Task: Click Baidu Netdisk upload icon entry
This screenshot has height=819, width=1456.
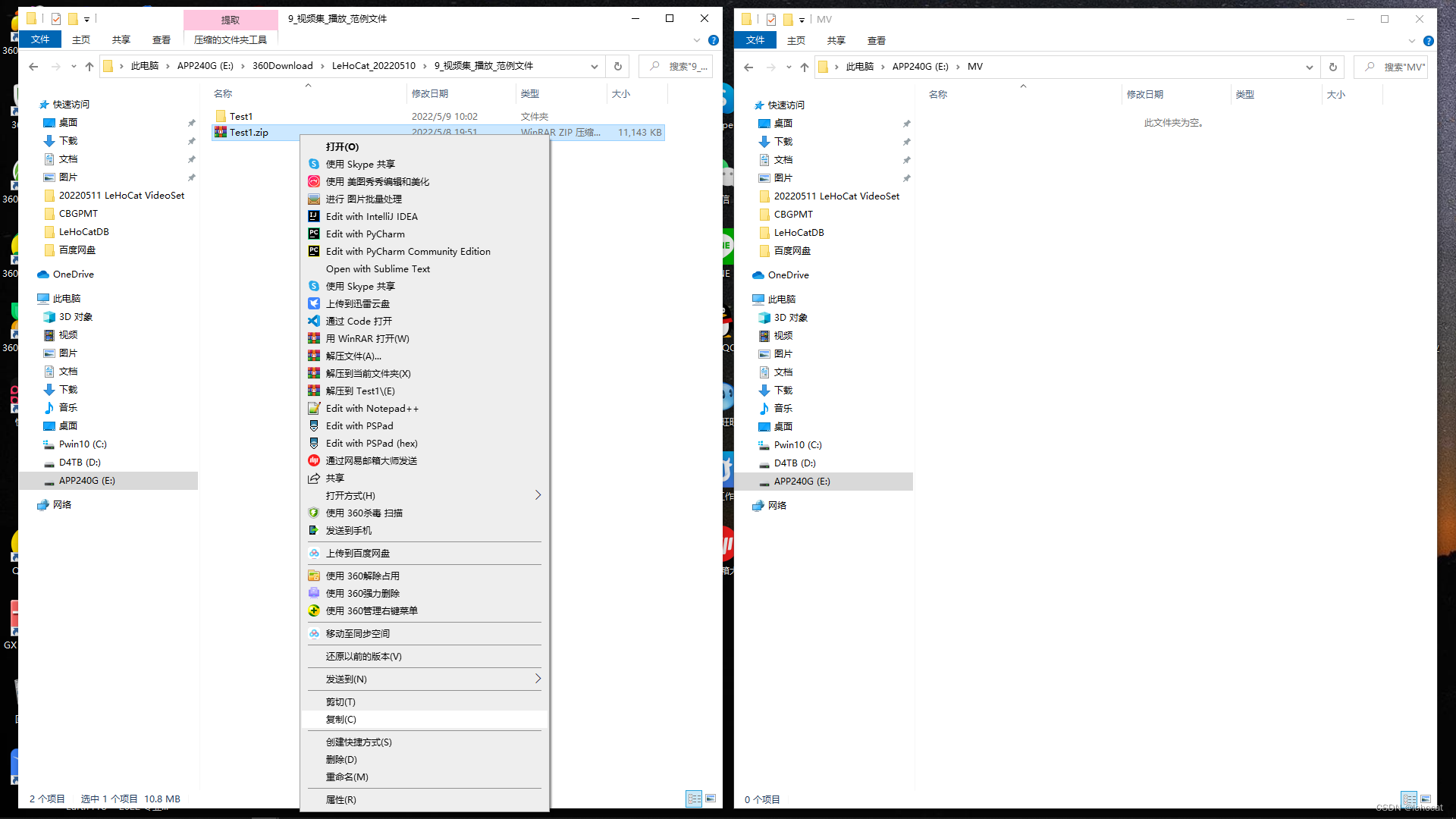Action: (314, 553)
